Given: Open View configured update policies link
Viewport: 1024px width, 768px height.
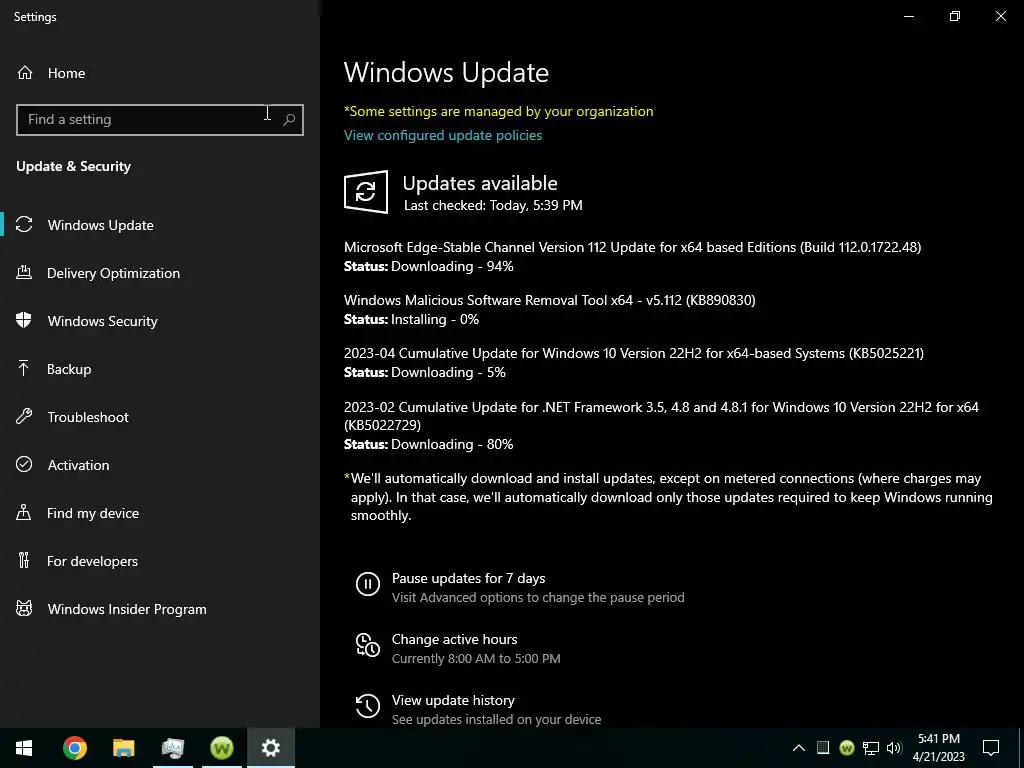Looking at the screenshot, I should tap(443, 135).
